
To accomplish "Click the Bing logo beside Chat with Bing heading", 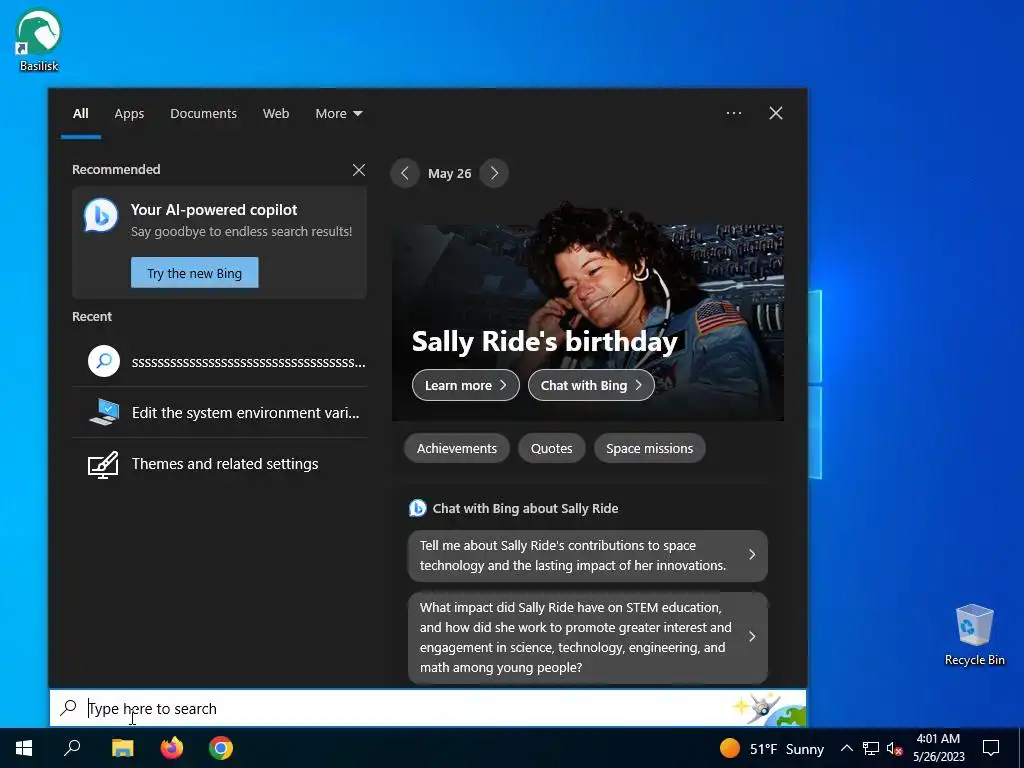I will (417, 508).
